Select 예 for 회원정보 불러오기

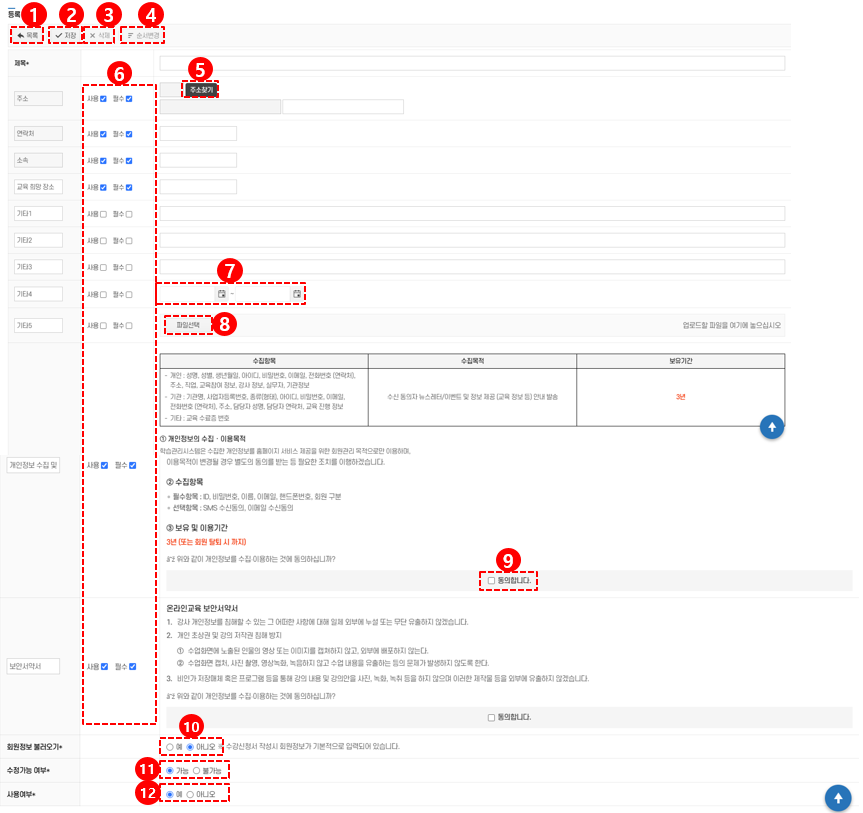tap(170, 747)
